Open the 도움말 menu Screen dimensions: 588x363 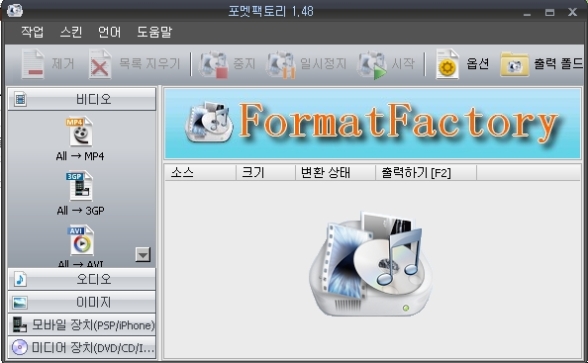point(154,32)
